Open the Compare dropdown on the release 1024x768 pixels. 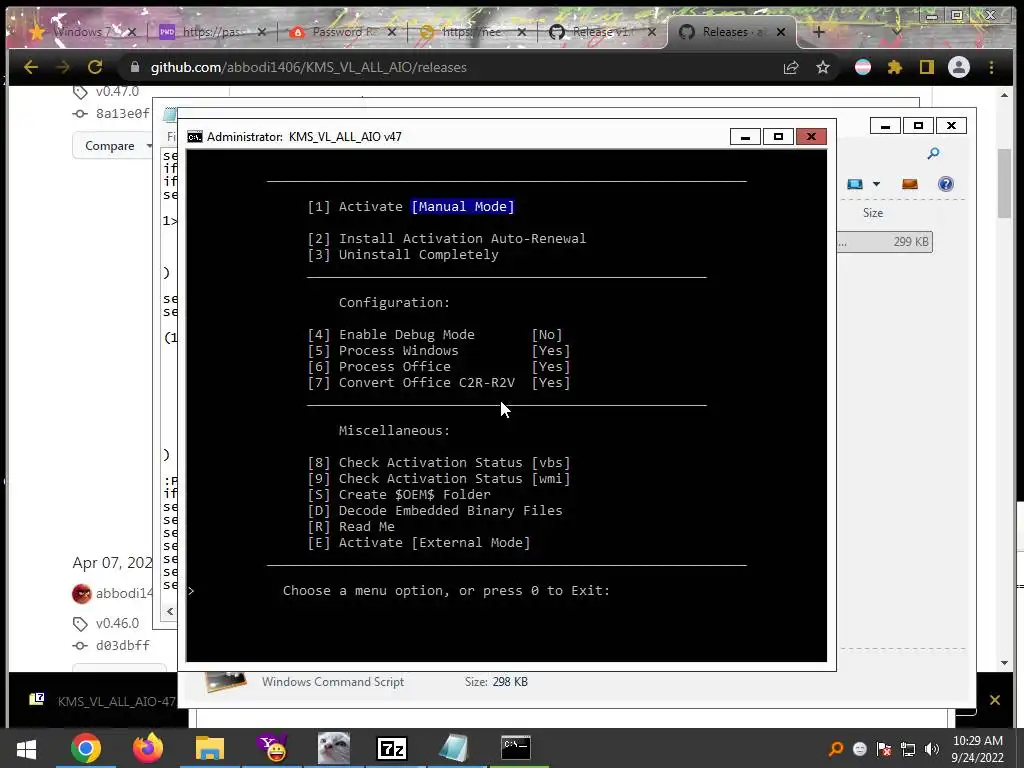point(112,146)
